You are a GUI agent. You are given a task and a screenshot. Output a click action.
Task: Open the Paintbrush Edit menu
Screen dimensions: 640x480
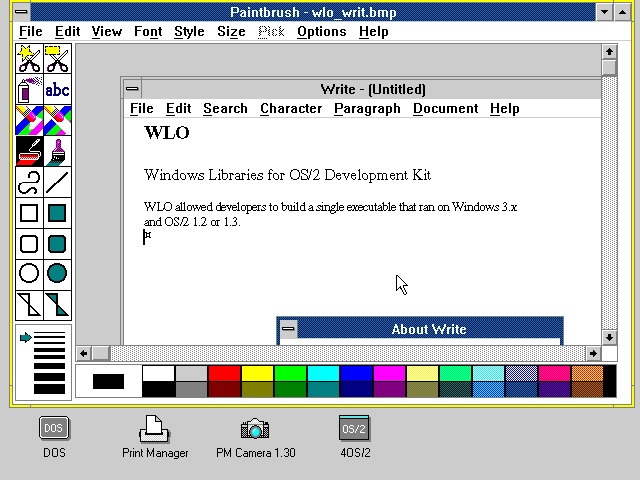tap(67, 32)
